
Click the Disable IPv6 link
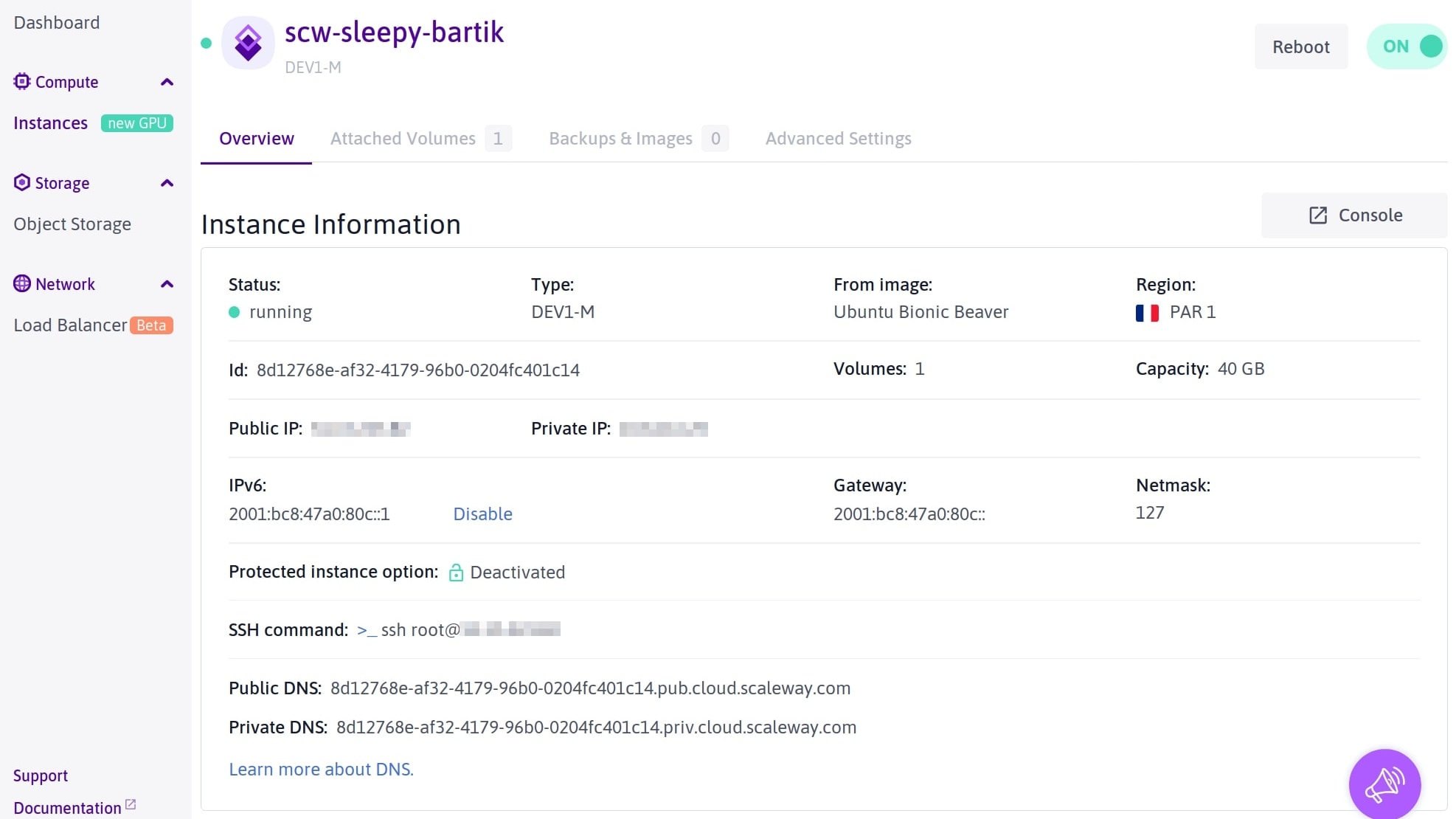coord(482,513)
